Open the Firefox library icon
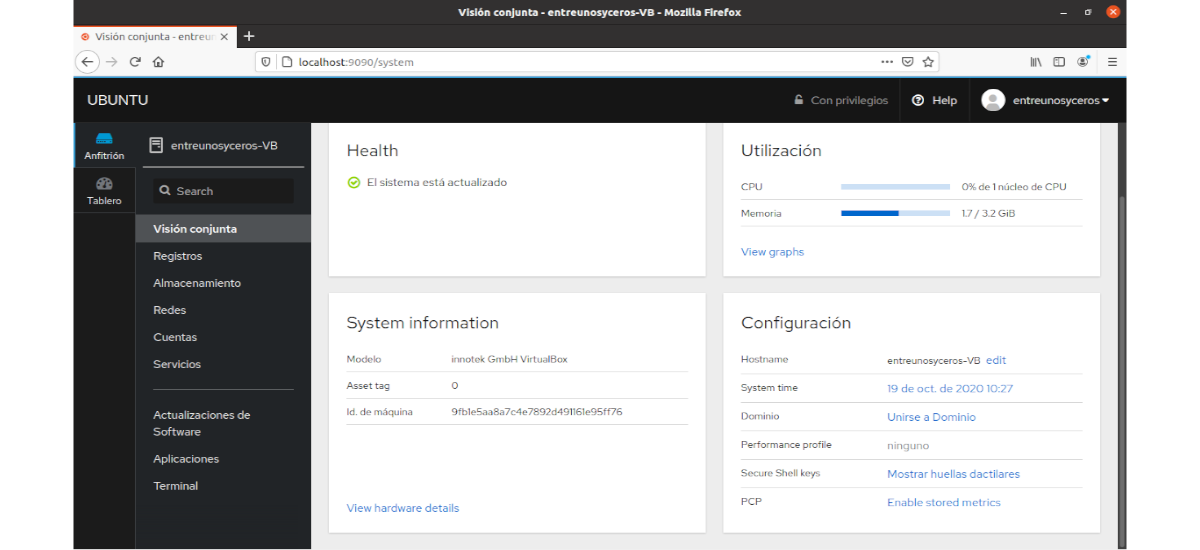1200x550 pixels. tap(1036, 62)
